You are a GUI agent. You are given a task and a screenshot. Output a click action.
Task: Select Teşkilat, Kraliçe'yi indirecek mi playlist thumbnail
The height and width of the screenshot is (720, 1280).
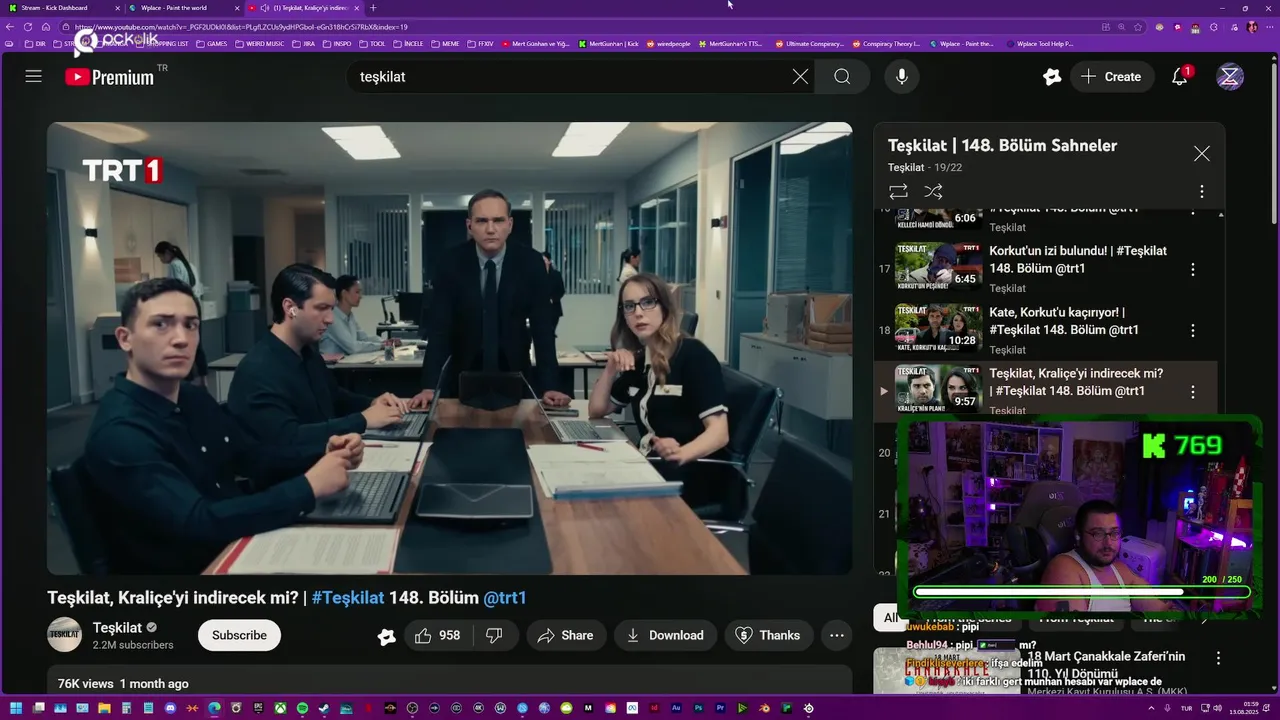click(938, 389)
